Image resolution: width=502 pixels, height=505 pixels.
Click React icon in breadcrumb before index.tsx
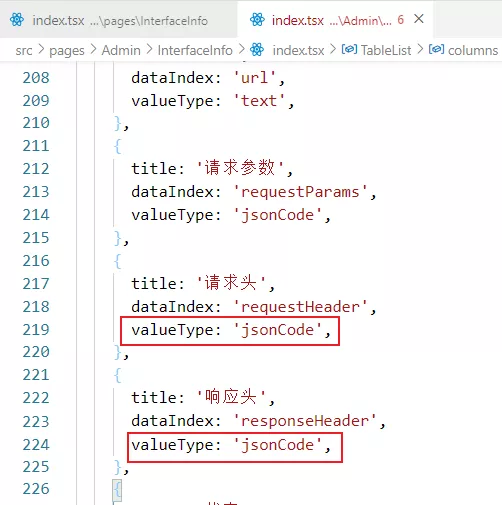pyautogui.click(x=257, y=50)
